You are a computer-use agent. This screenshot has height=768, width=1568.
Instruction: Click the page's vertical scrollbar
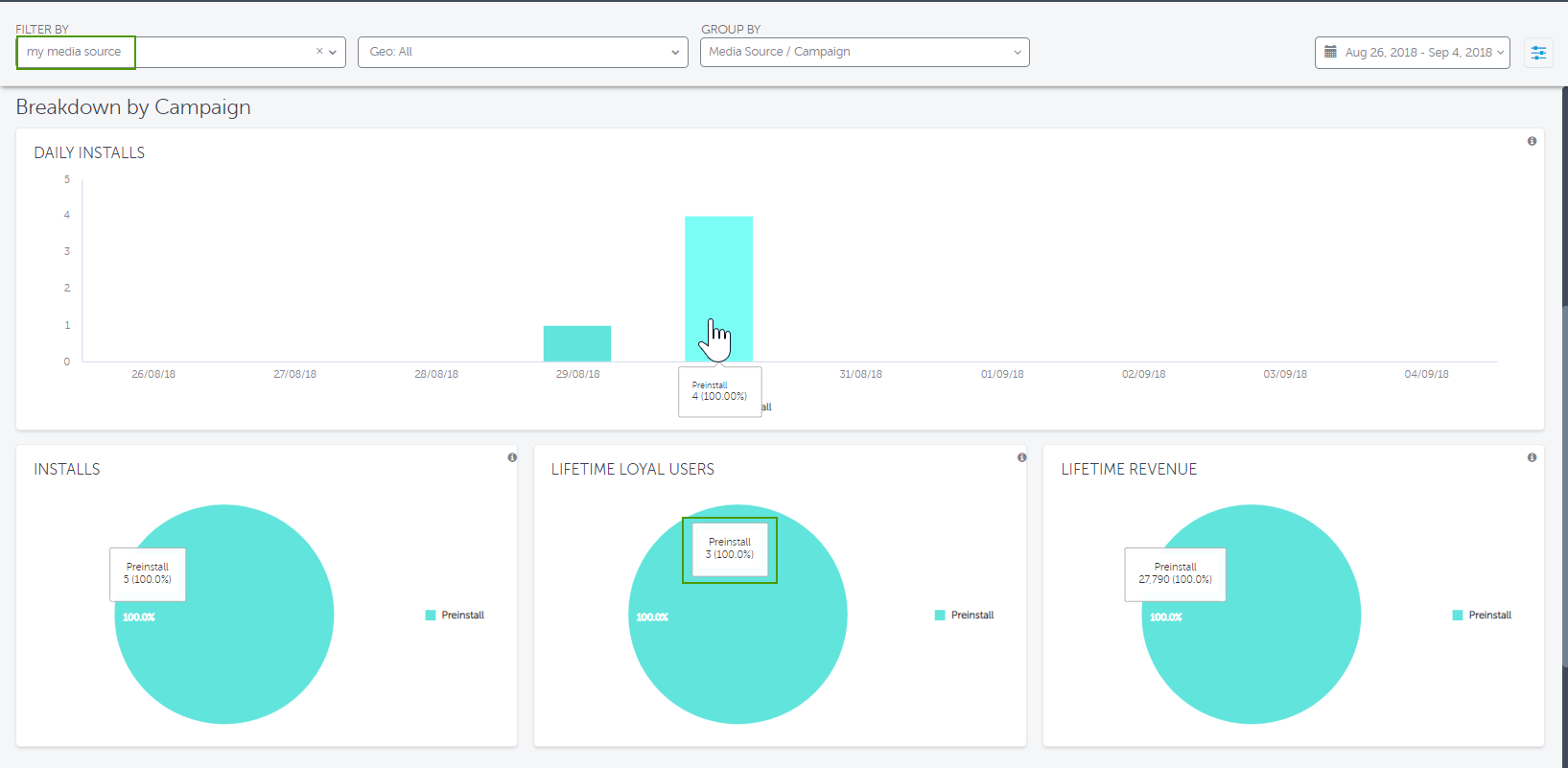tap(1564, 384)
